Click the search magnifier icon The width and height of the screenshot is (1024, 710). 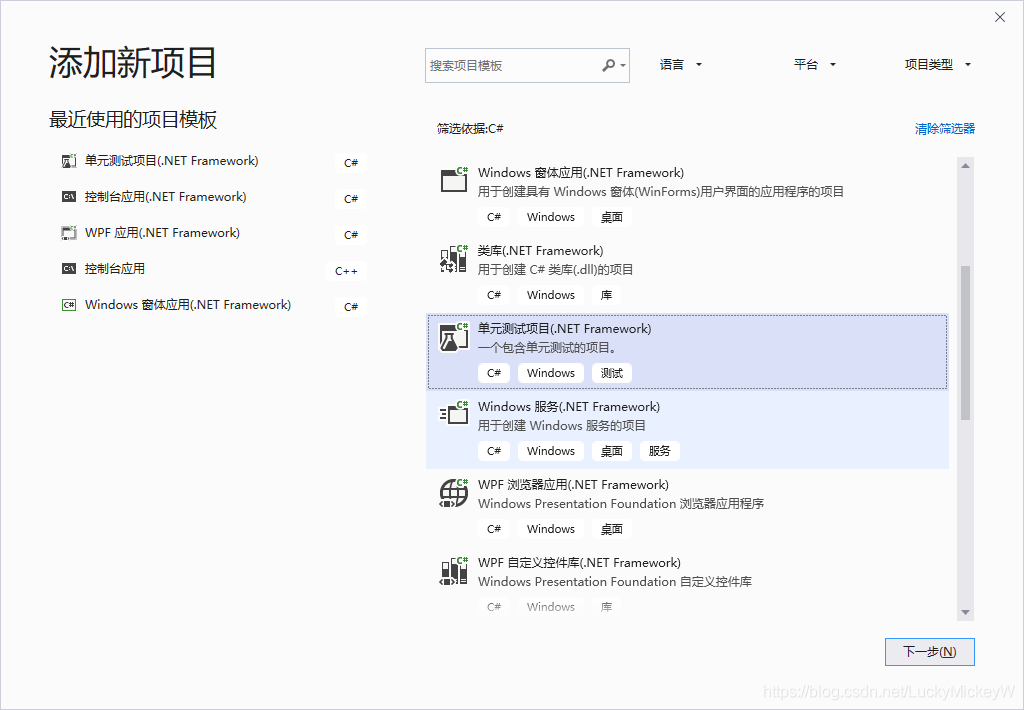(x=608, y=65)
